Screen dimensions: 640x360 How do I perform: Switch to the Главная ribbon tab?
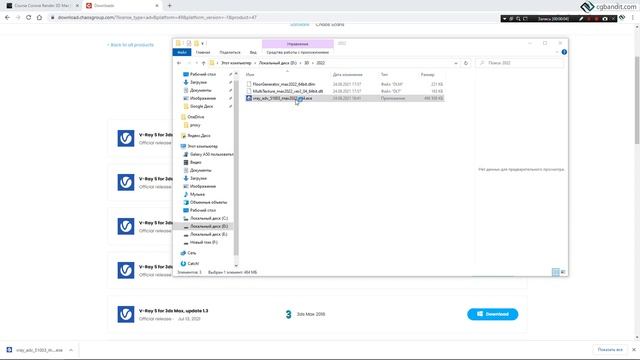[x=202, y=52]
